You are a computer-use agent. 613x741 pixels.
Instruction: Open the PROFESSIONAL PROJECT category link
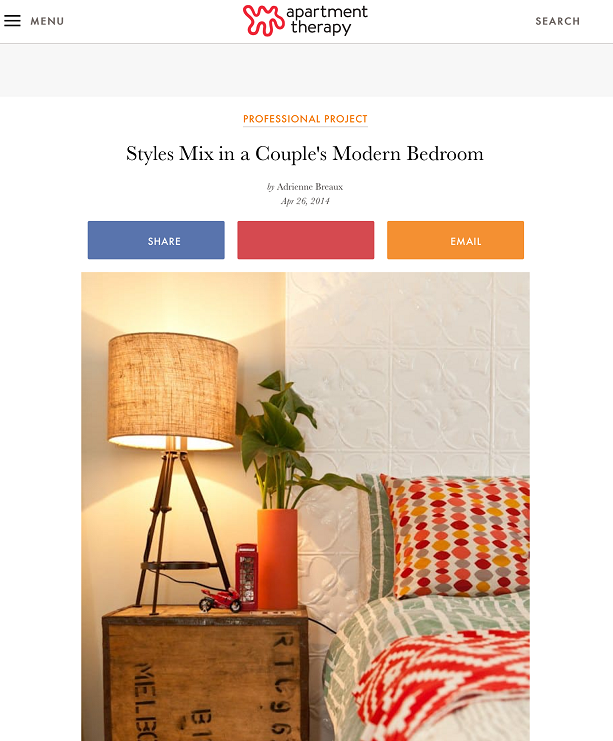305,119
